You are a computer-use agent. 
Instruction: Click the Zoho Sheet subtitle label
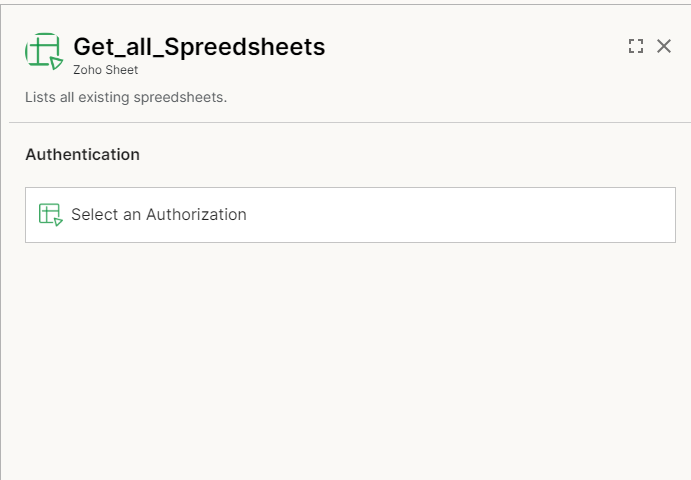(106, 70)
